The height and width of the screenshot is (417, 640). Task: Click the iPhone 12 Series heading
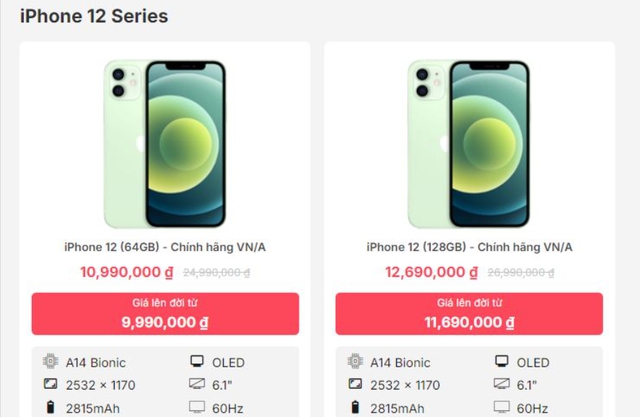tap(94, 17)
